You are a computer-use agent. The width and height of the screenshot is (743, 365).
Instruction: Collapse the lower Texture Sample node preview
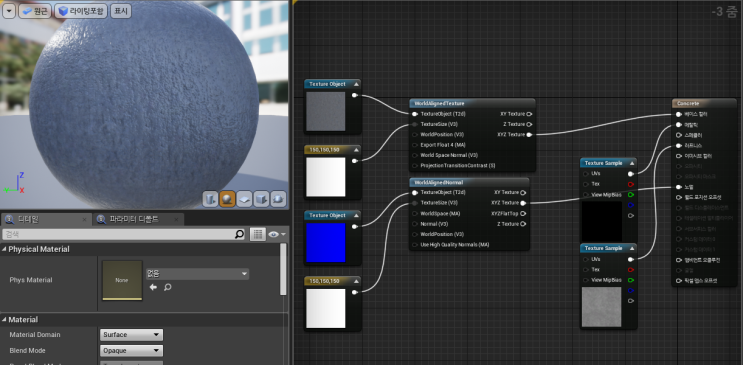(x=632, y=248)
